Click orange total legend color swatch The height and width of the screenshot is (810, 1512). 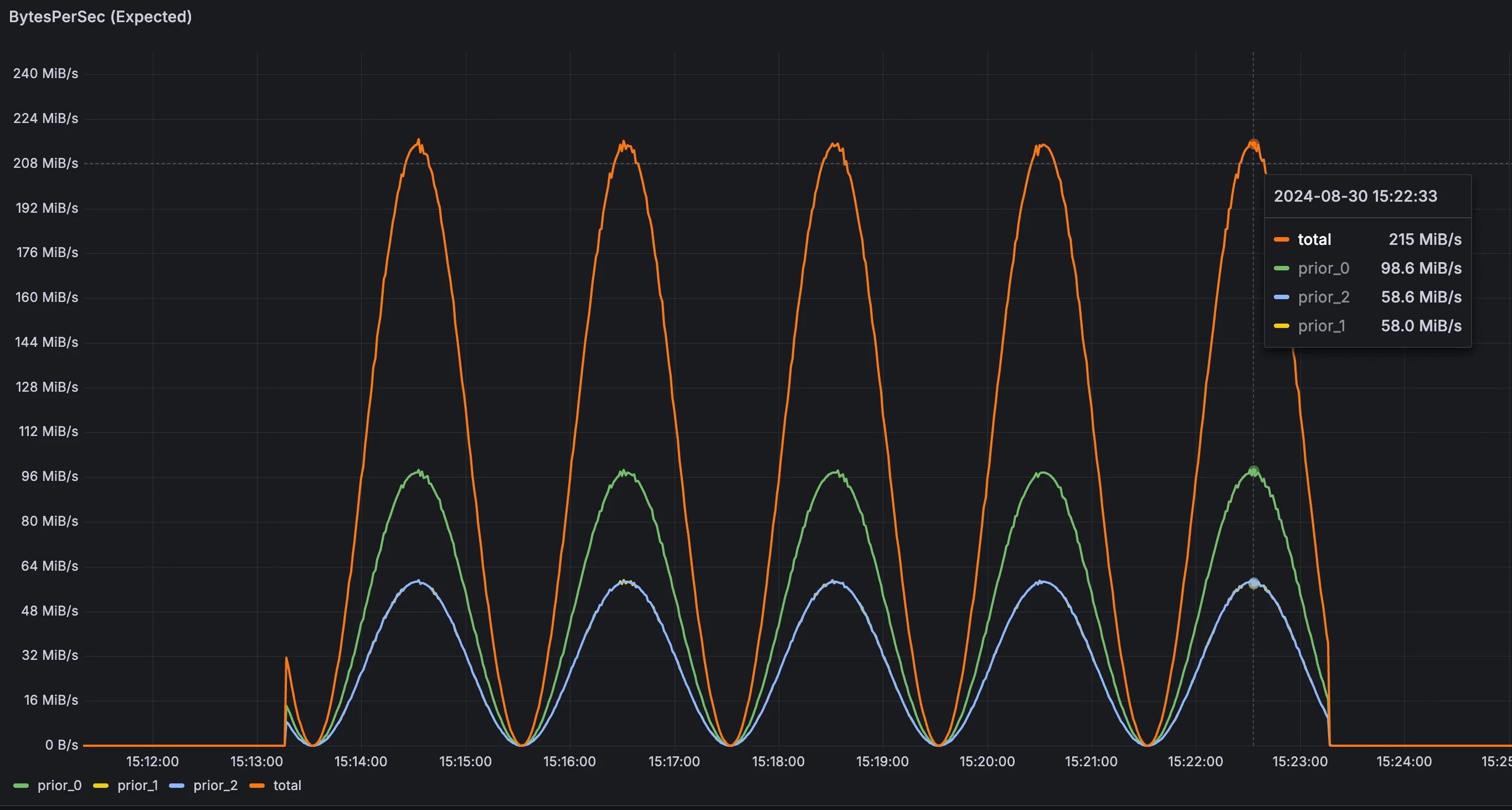coord(257,786)
